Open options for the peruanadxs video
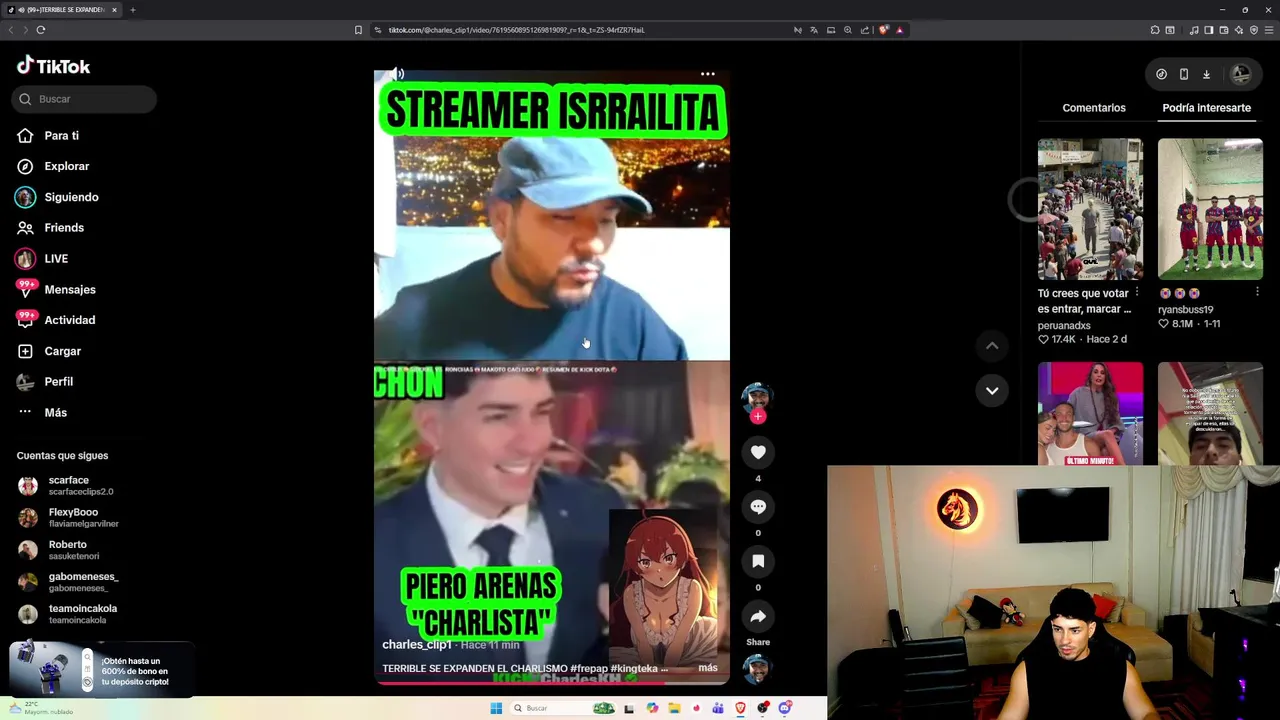 (1137, 292)
